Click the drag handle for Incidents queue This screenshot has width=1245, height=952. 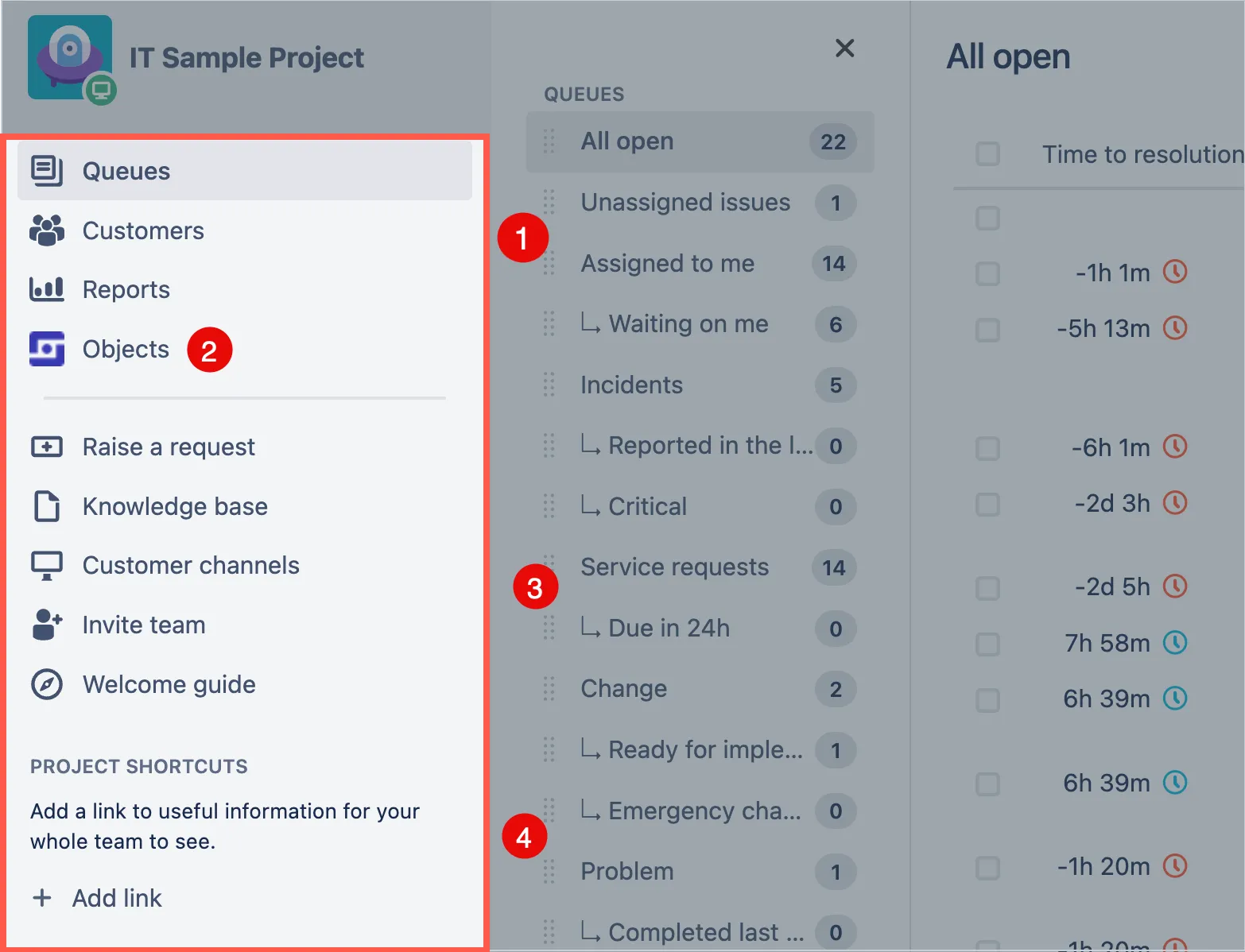[549, 385]
